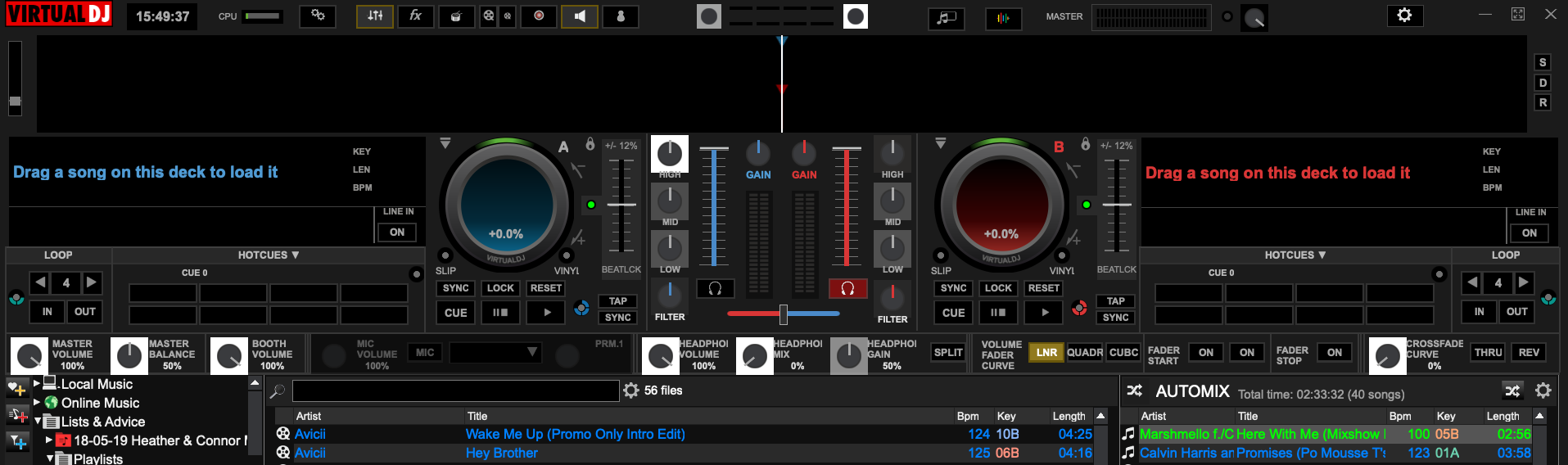Click deck A play button
Viewport: 1568px width, 465px height.
coord(547,312)
